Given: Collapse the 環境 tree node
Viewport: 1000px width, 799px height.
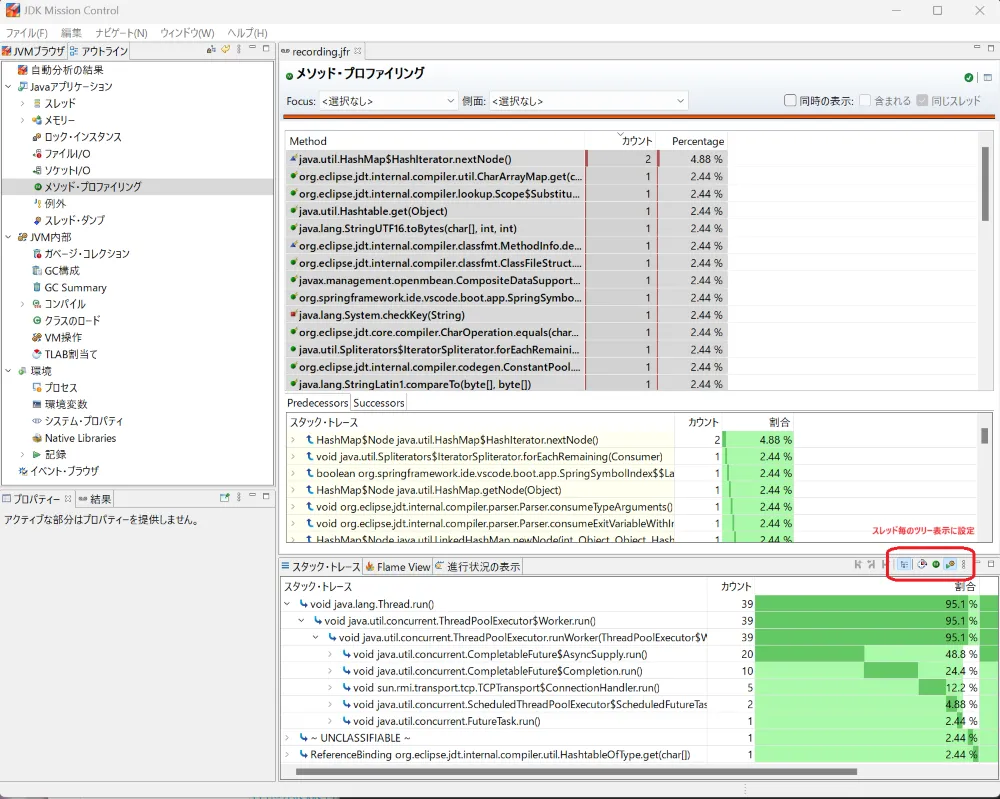Looking at the screenshot, I should click(x=8, y=370).
